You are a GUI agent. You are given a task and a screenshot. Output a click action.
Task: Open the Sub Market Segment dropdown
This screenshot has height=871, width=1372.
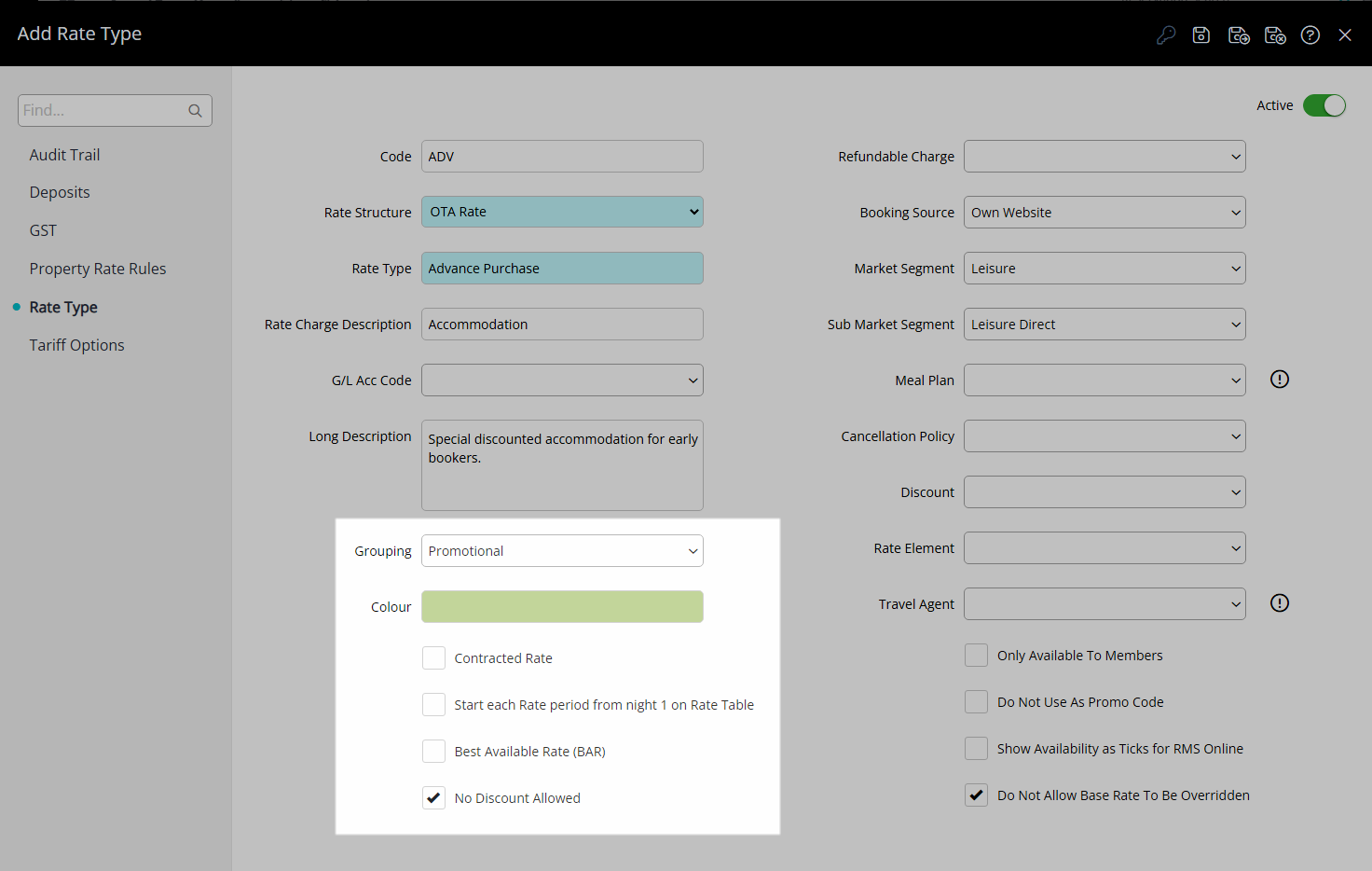(x=1104, y=325)
